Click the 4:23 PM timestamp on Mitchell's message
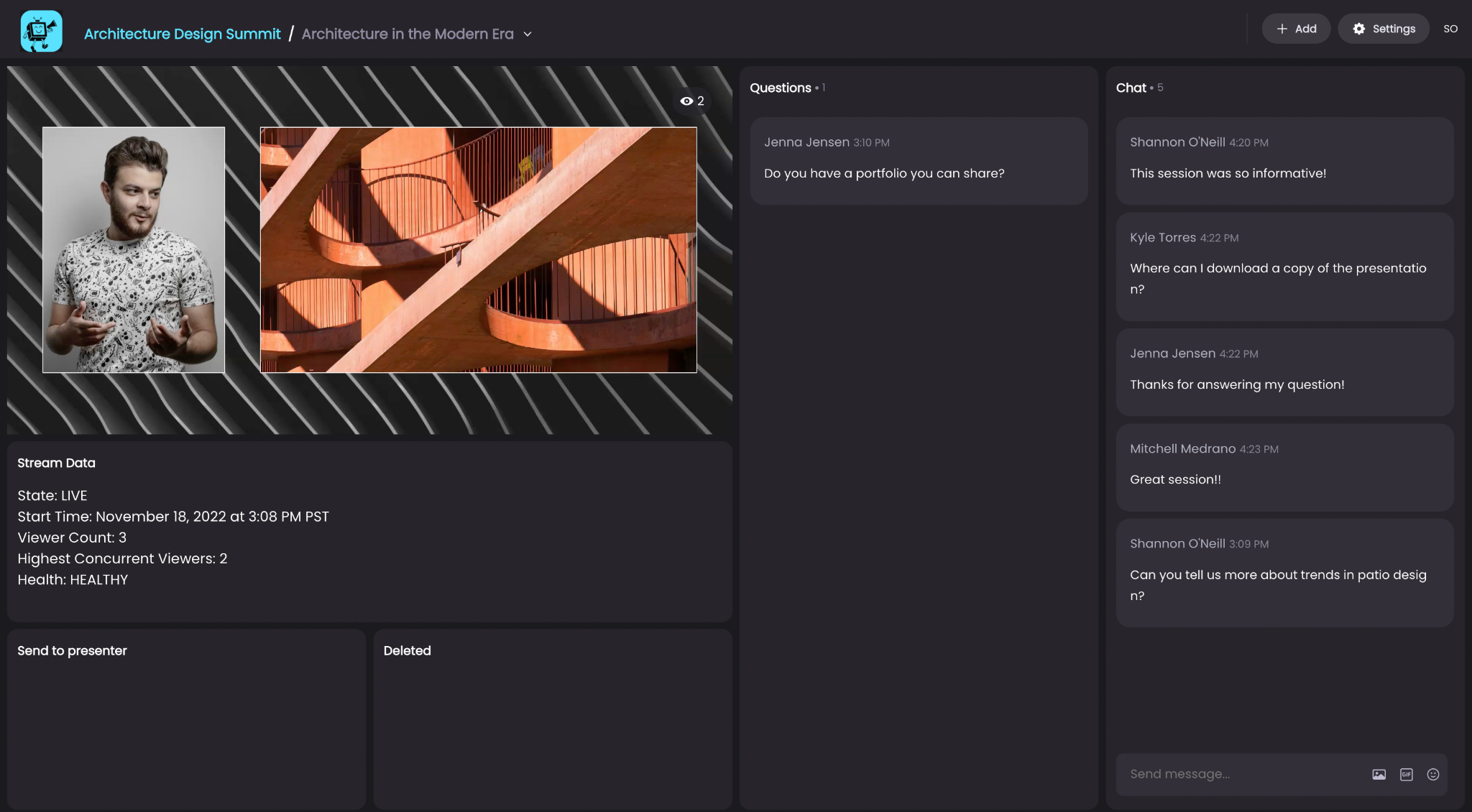The width and height of the screenshot is (1472, 812). (x=1259, y=448)
